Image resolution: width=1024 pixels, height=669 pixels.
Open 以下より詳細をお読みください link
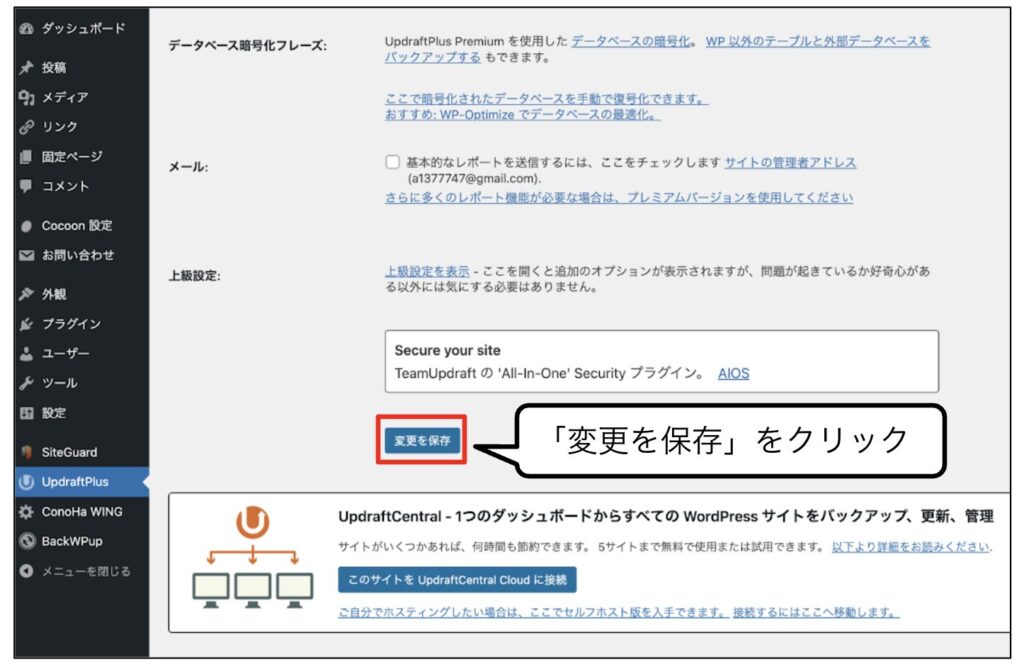910,547
